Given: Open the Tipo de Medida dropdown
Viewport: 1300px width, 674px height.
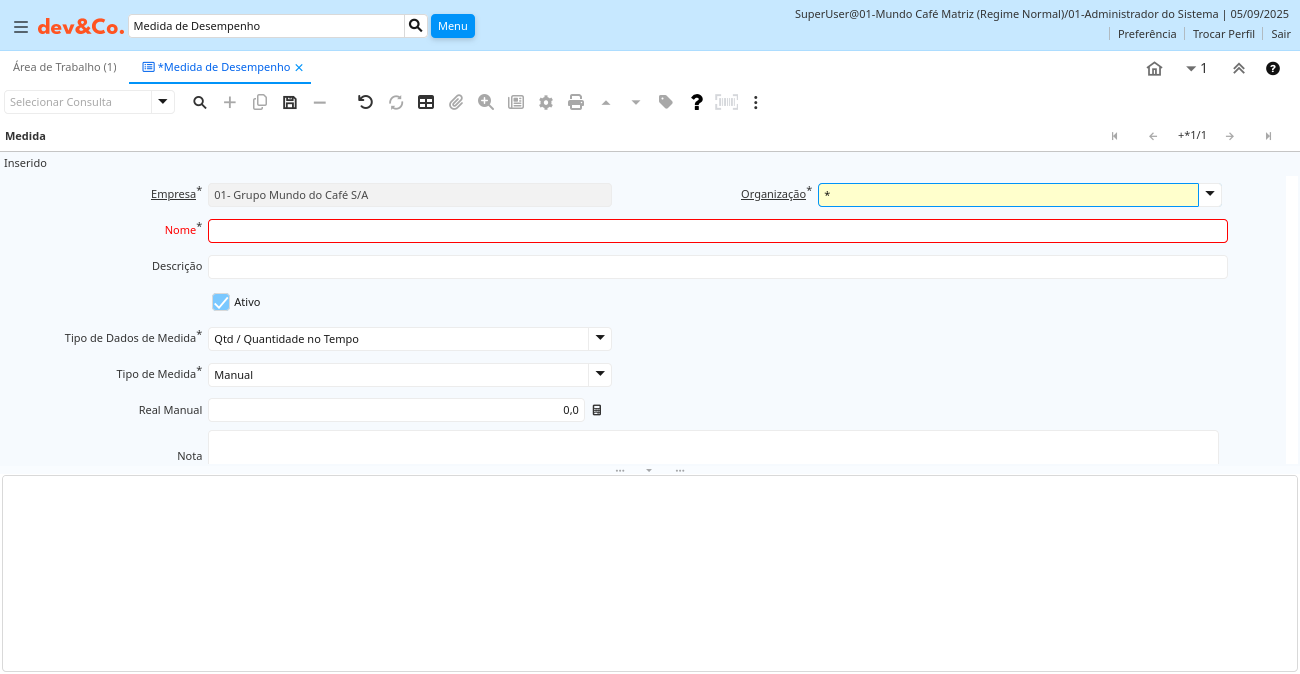Looking at the screenshot, I should coord(600,374).
